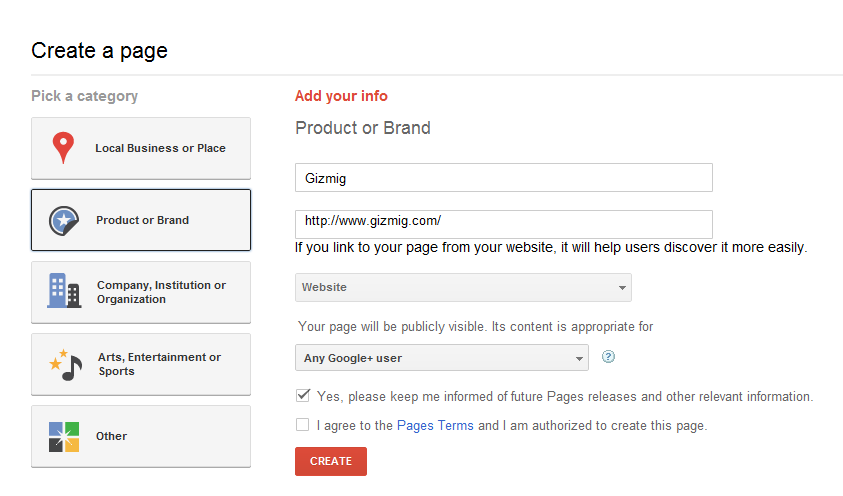Click the music note with stars icon

(66, 365)
